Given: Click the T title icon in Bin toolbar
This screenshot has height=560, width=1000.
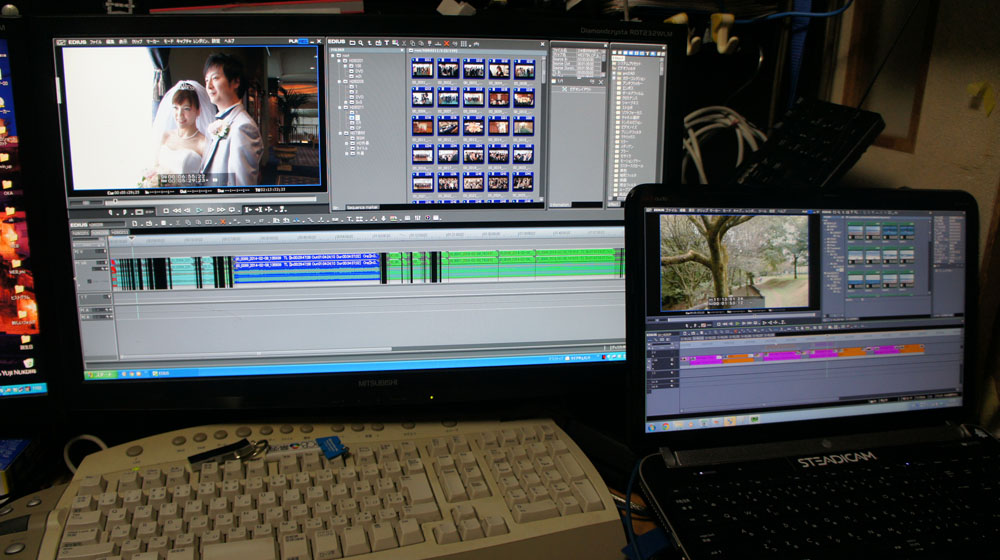Looking at the screenshot, I should point(386,43).
